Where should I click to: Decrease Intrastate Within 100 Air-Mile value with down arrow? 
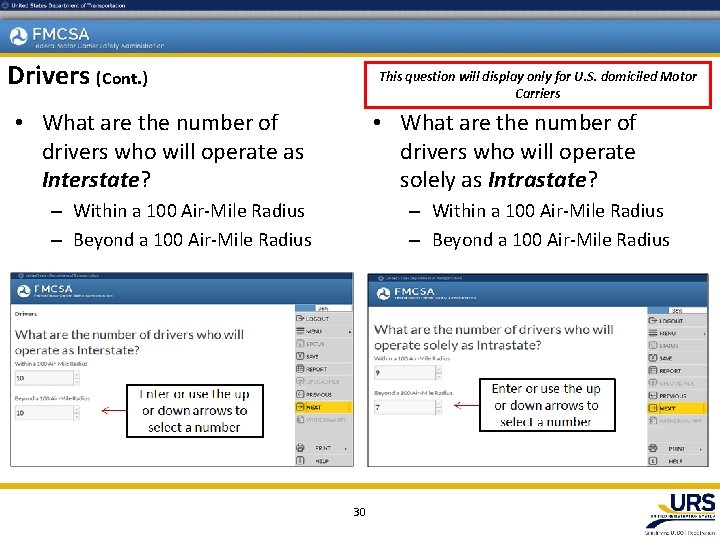[439, 376]
